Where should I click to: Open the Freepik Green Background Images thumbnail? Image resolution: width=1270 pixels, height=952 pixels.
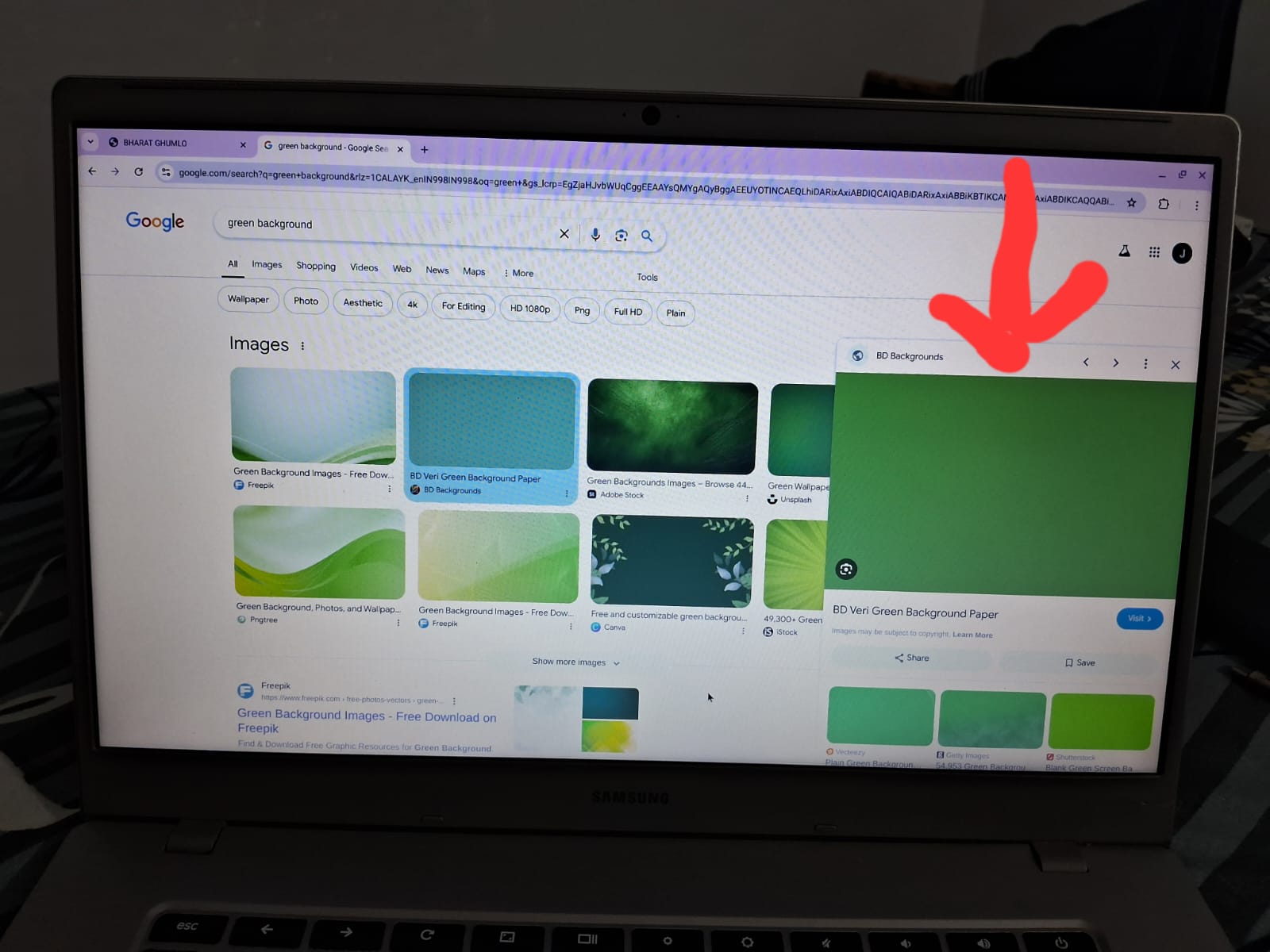[314, 416]
